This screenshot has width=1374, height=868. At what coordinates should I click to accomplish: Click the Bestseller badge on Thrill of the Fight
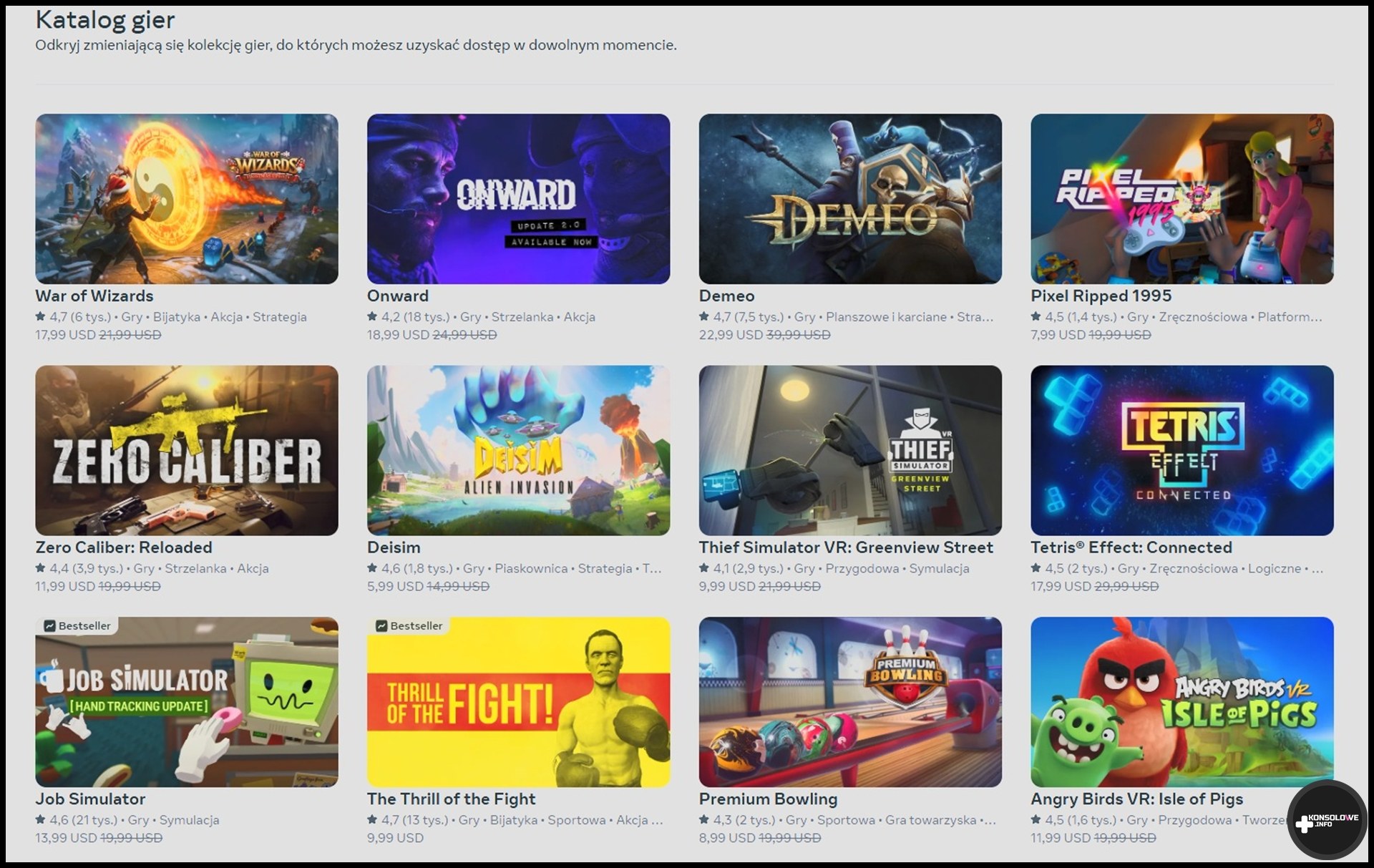coord(409,625)
